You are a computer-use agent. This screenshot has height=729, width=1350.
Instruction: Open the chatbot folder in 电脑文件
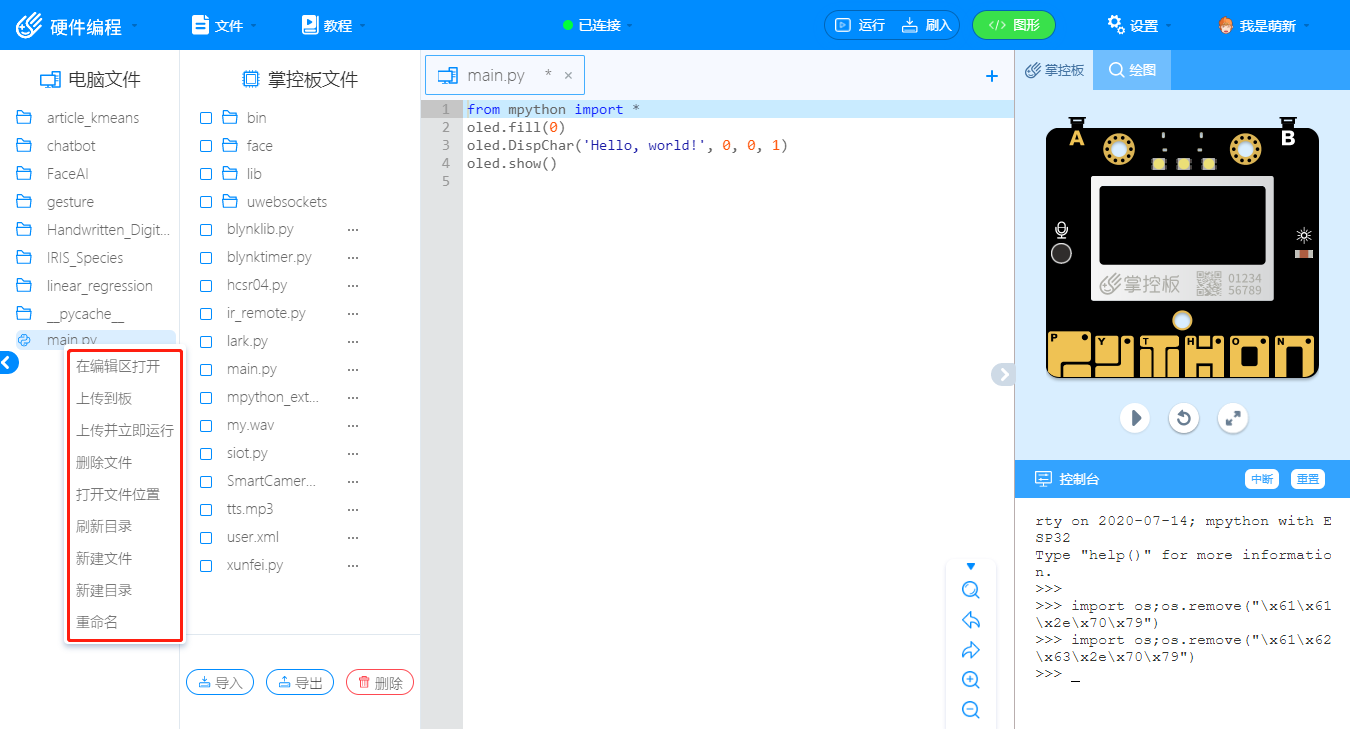(x=71, y=146)
